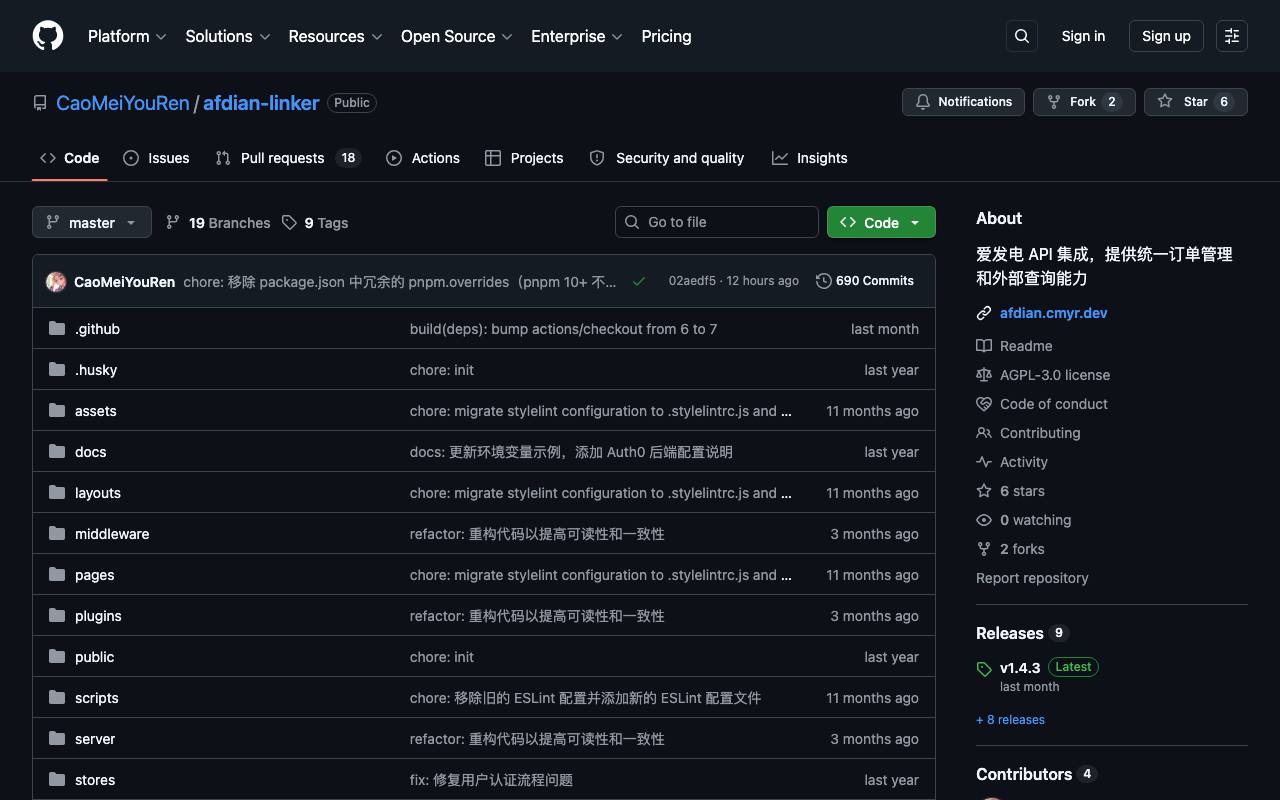This screenshot has width=1280, height=800.
Task: Click the GitHub logo icon
Action: [48, 36]
